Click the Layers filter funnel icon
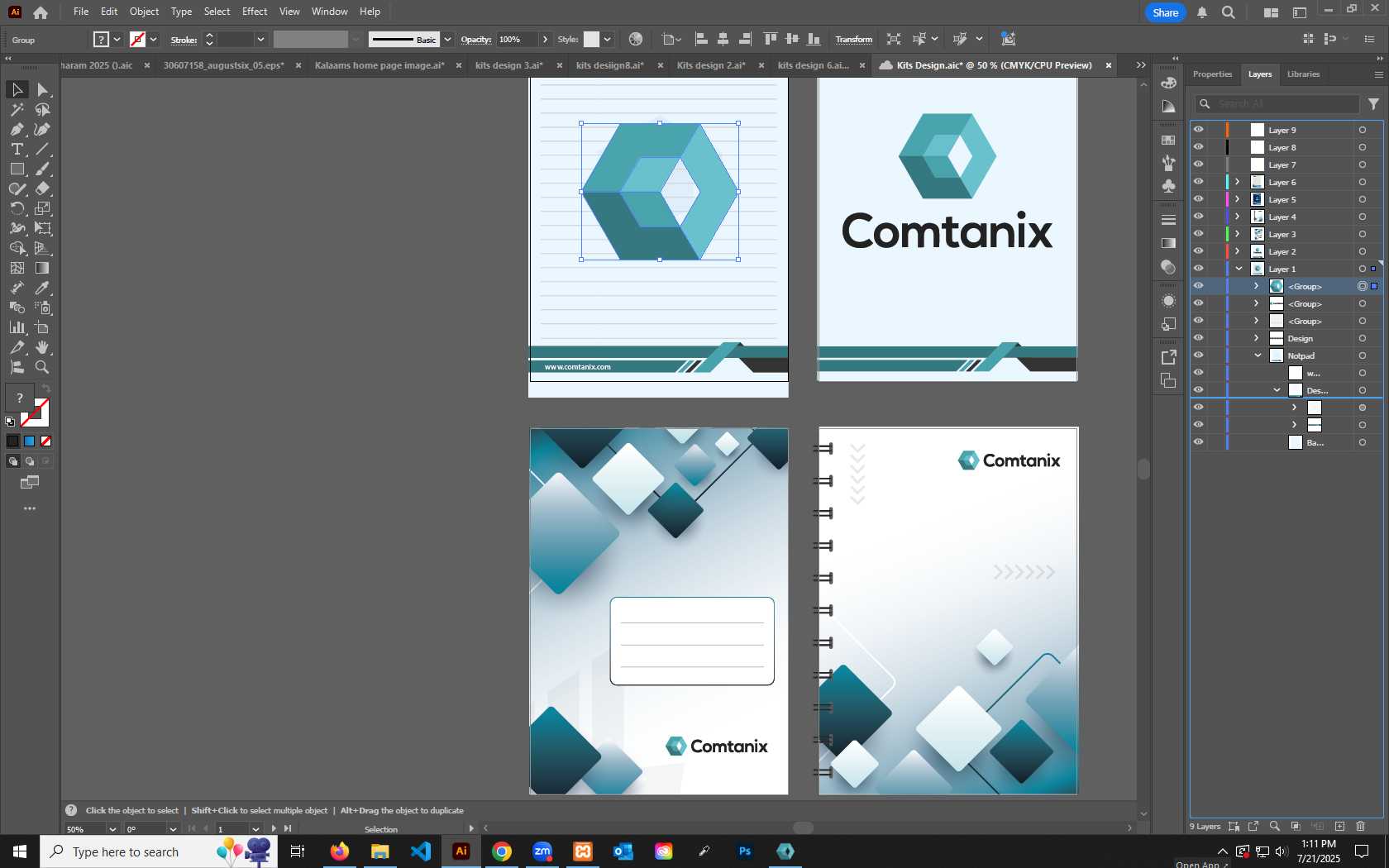The height and width of the screenshot is (868, 1389). pos(1373,104)
